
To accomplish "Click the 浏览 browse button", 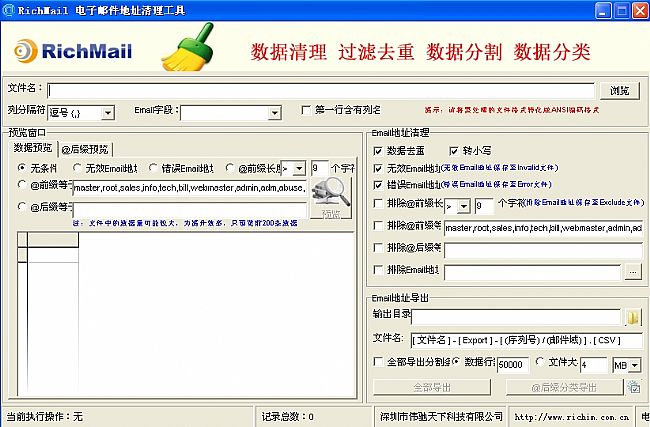I will [x=620, y=90].
